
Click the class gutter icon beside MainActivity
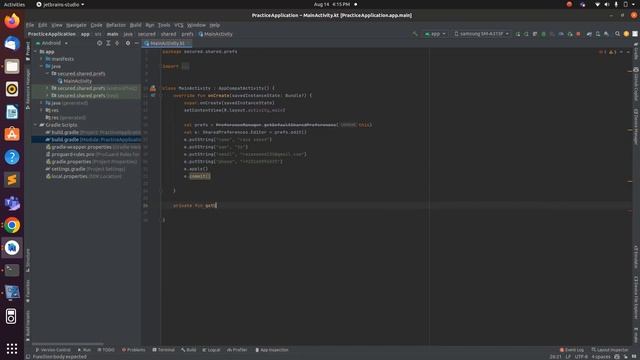pyautogui.click(x=153, y=88)
